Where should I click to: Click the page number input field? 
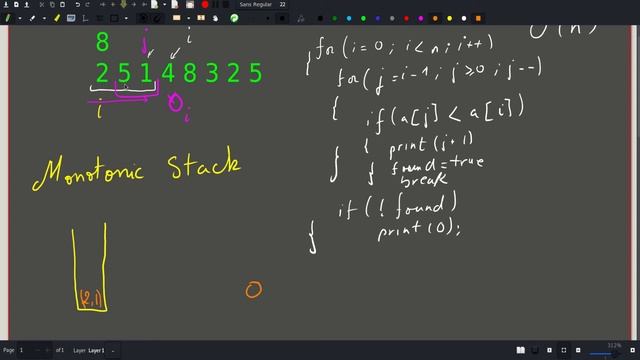(x=34, y=350)
